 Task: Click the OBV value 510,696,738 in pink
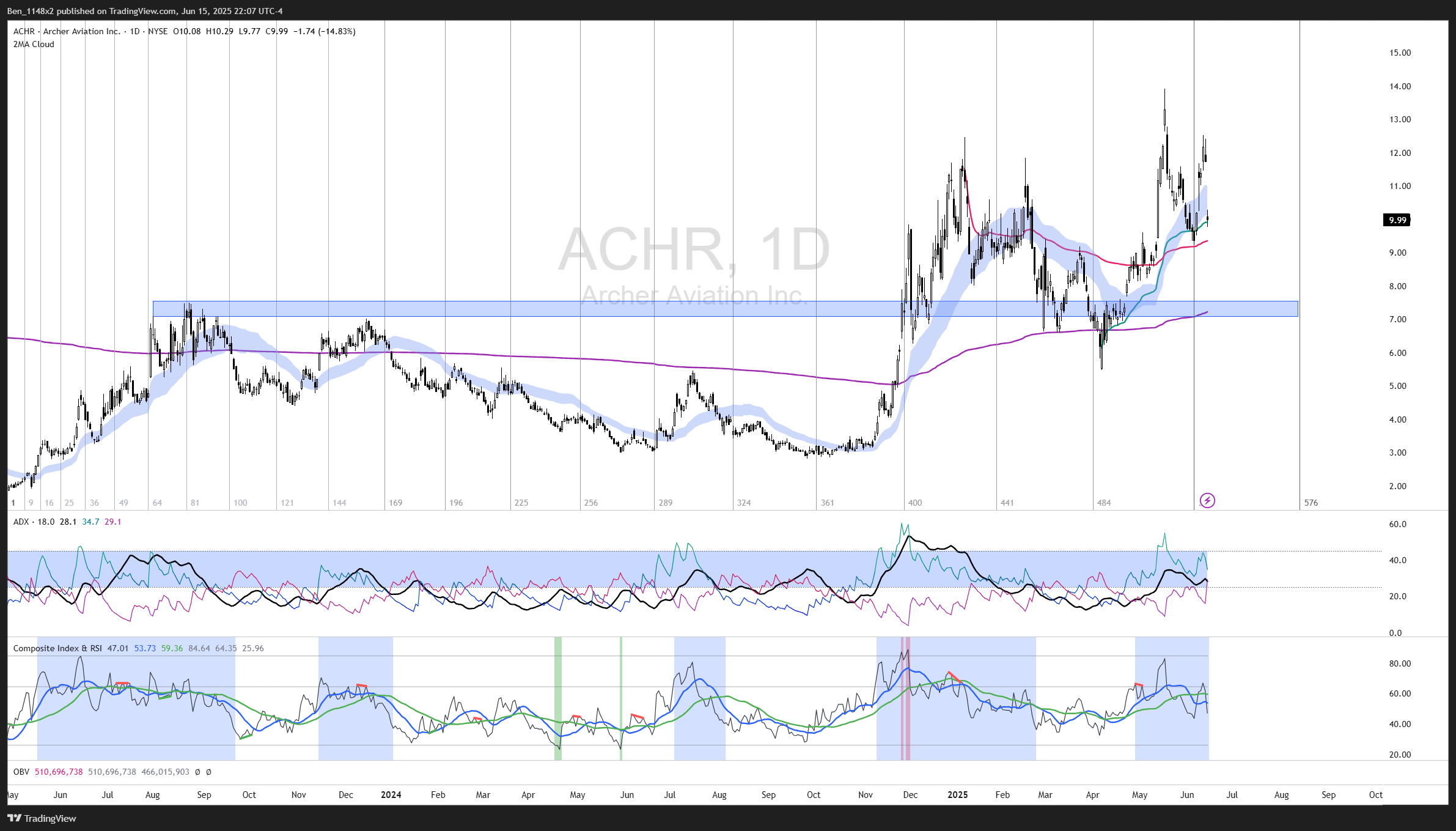tap(59, 772)
